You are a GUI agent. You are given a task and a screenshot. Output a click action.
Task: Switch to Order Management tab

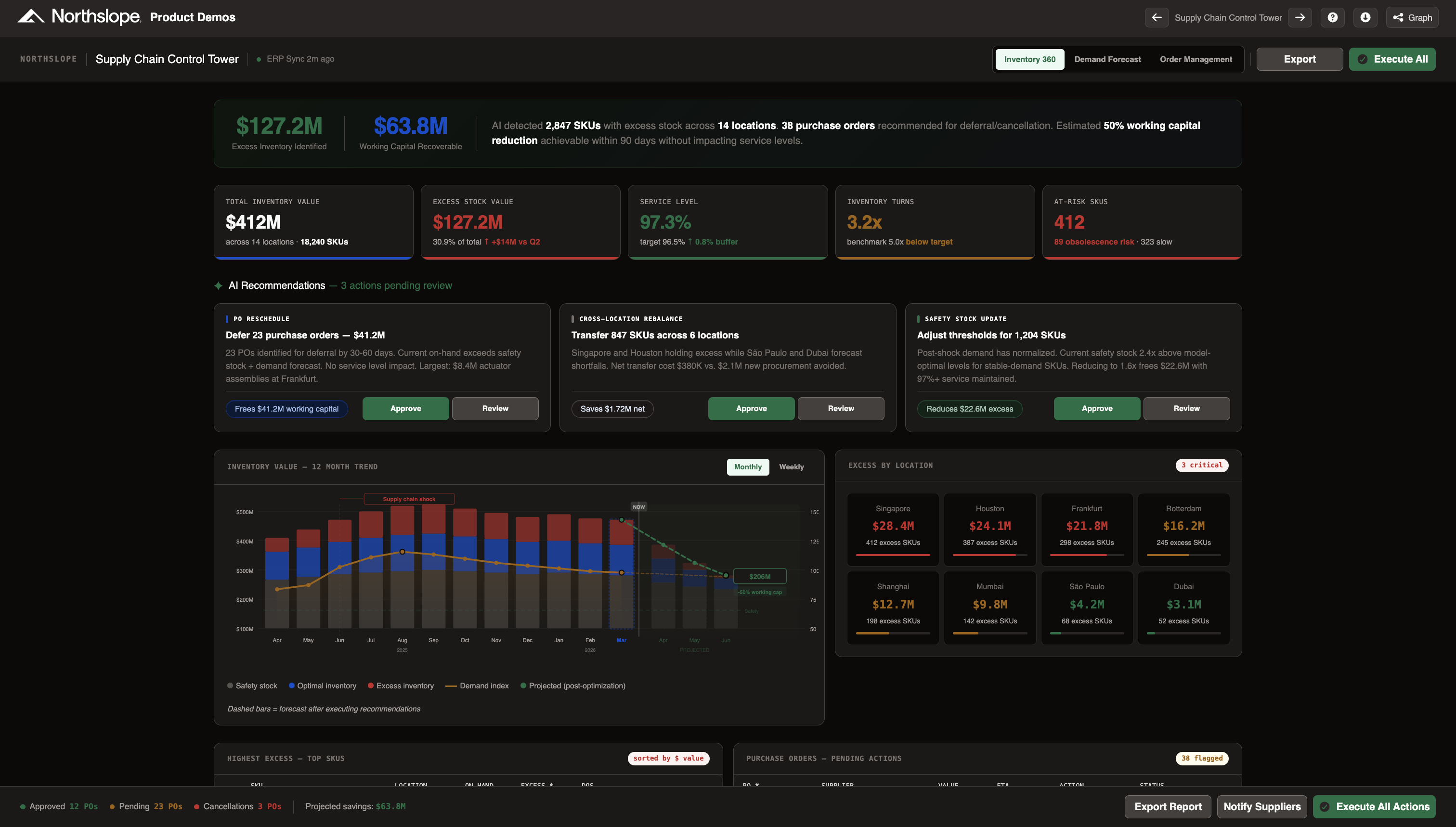(1196, 59)
